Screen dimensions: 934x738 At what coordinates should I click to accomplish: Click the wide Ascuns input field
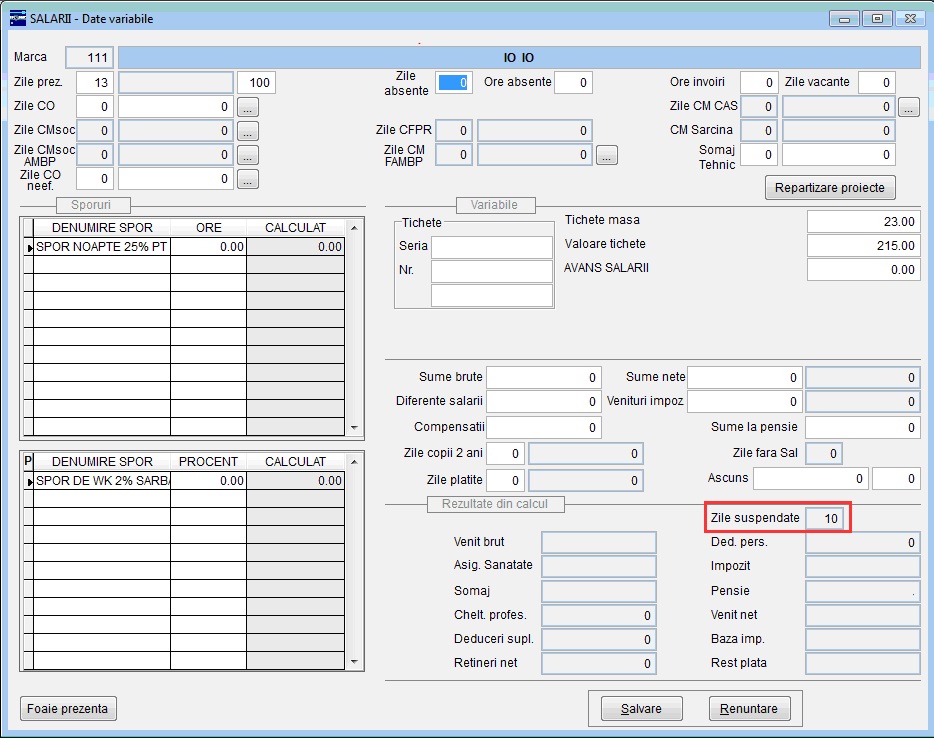pos(811,478)
